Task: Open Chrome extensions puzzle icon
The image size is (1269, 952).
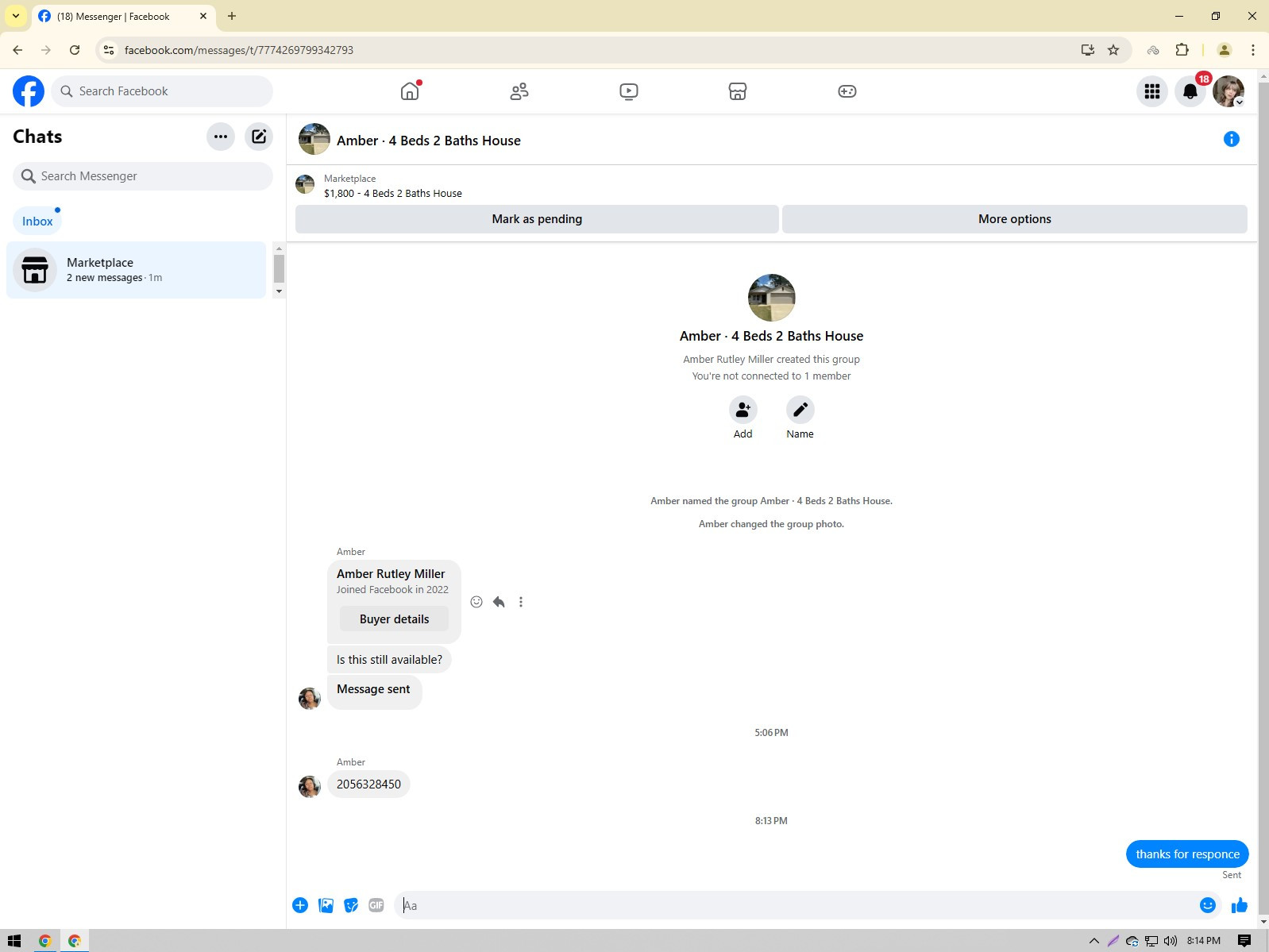Action: (1182, 50)
